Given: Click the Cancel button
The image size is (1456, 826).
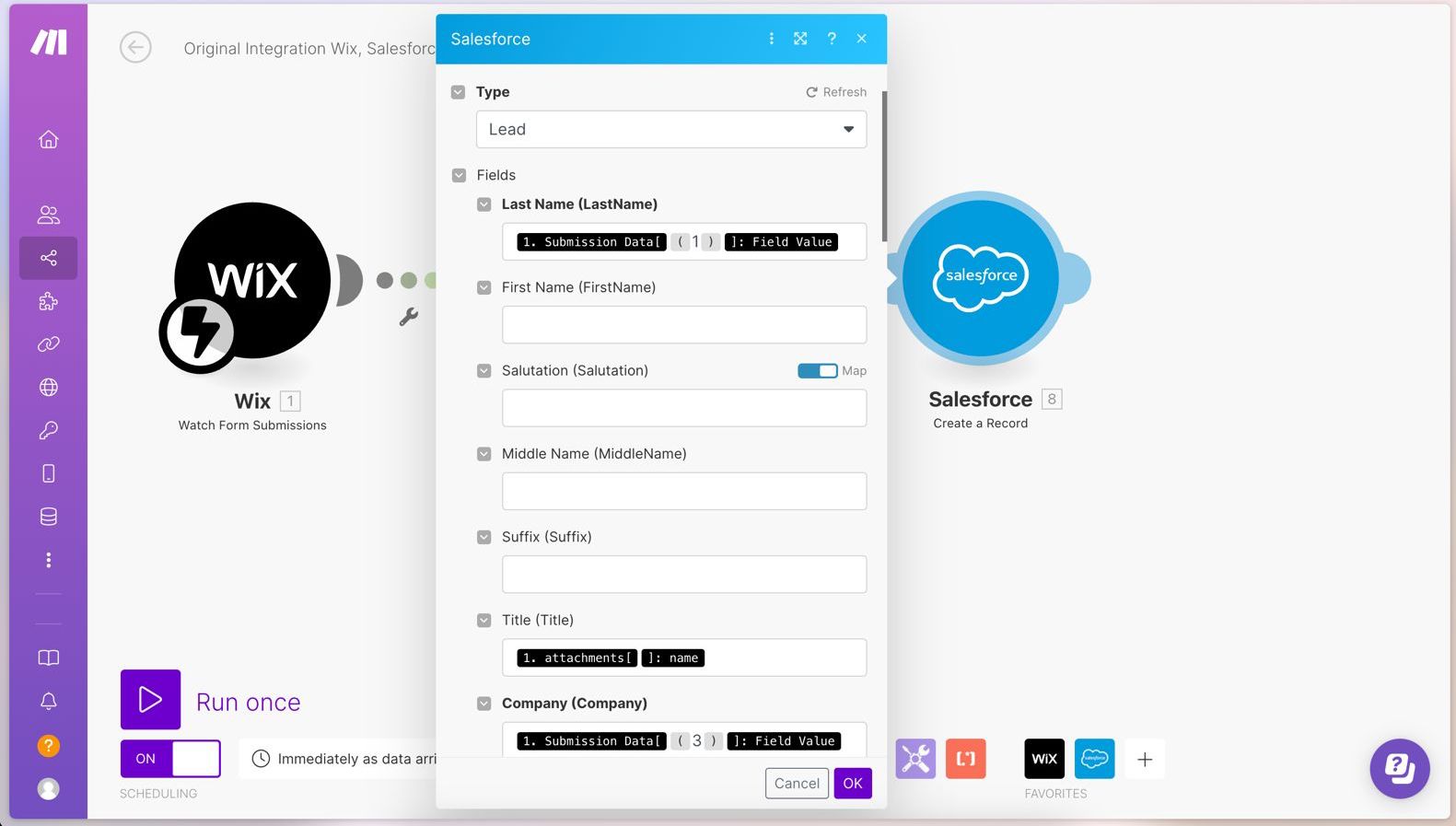Looking at the screenshot, I should pos(797,784).
